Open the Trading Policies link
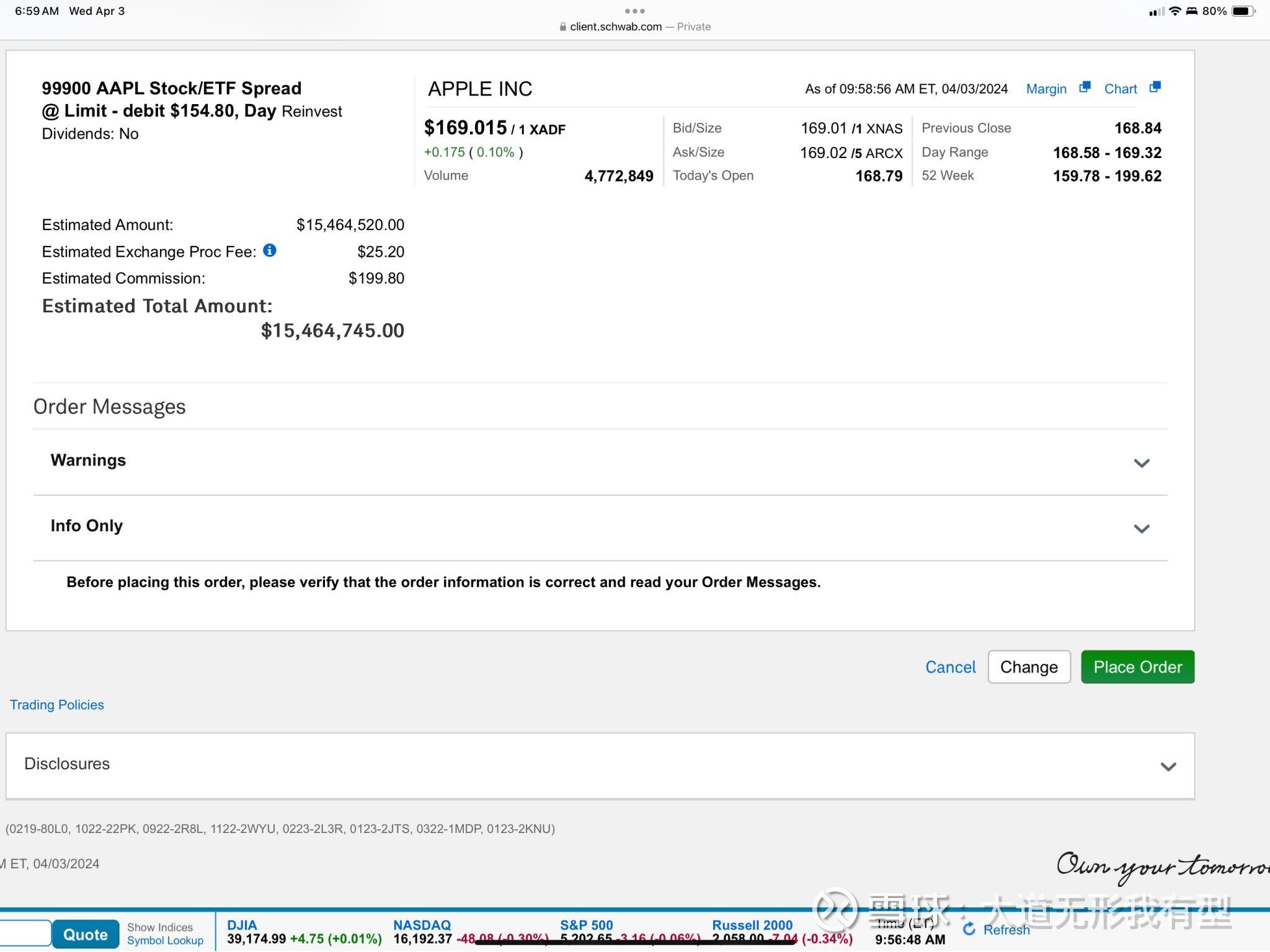Viewport: 1270px width, 952px height. (57, 705)
